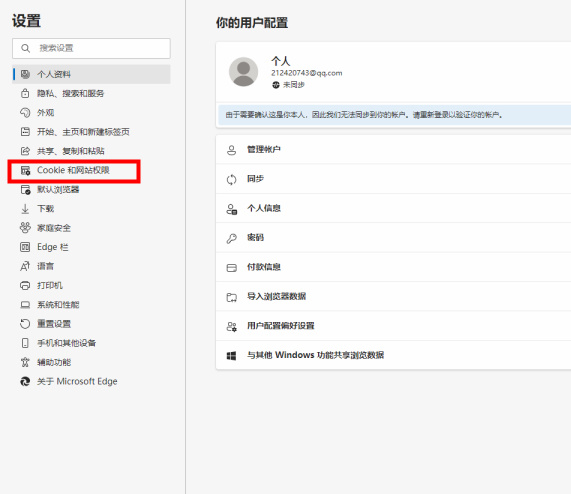Click the family safety icon beside 家庭安全

tap(25, 228)
